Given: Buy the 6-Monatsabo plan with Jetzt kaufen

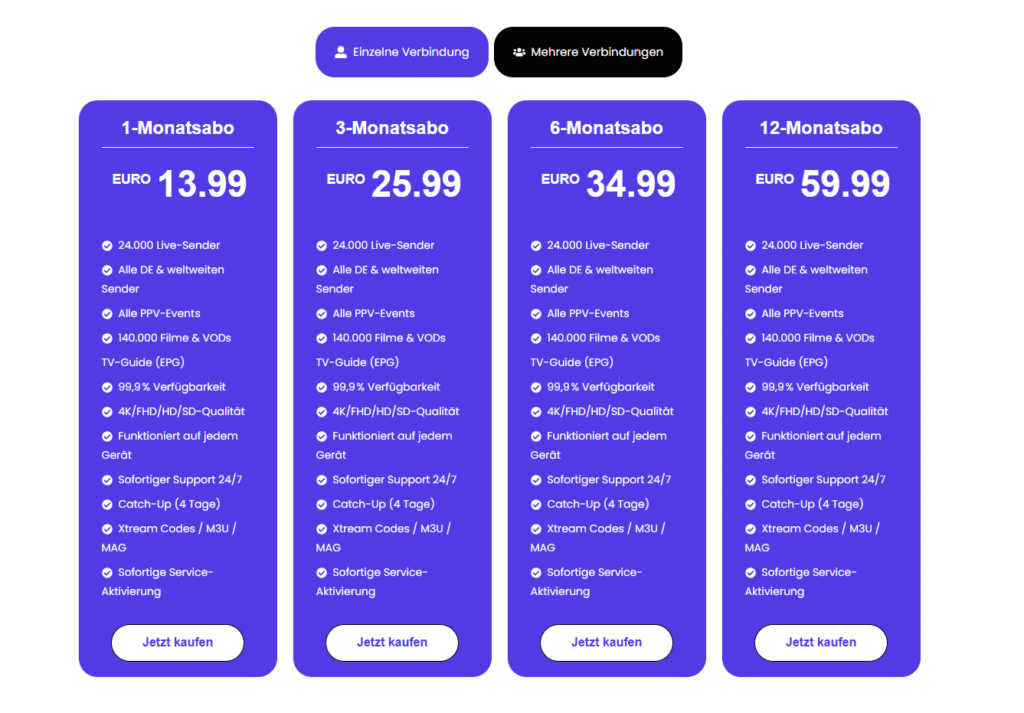Looking at the screenshot, I should point(606,642).
